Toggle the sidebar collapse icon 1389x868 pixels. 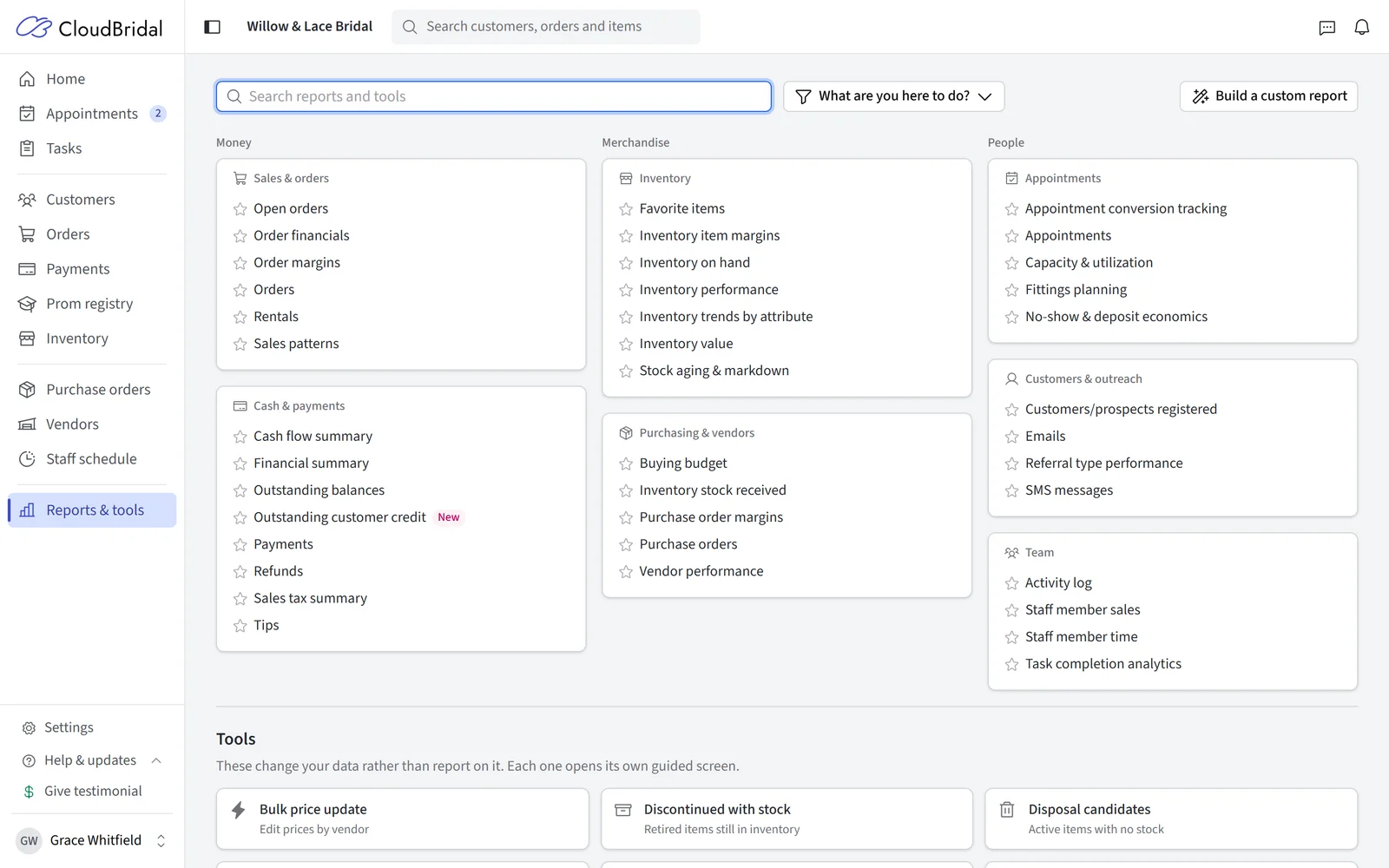click(x=212, y=27)
